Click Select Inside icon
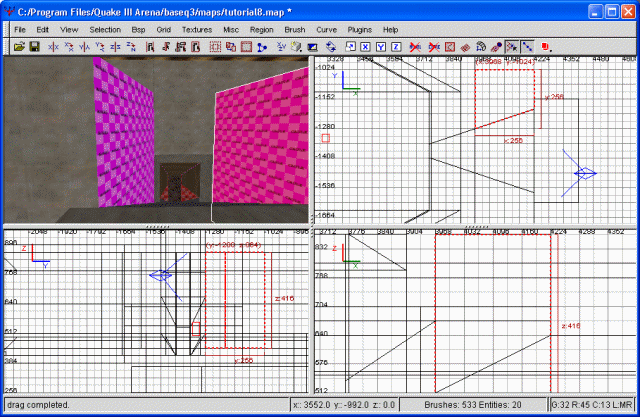 (196, 47)
